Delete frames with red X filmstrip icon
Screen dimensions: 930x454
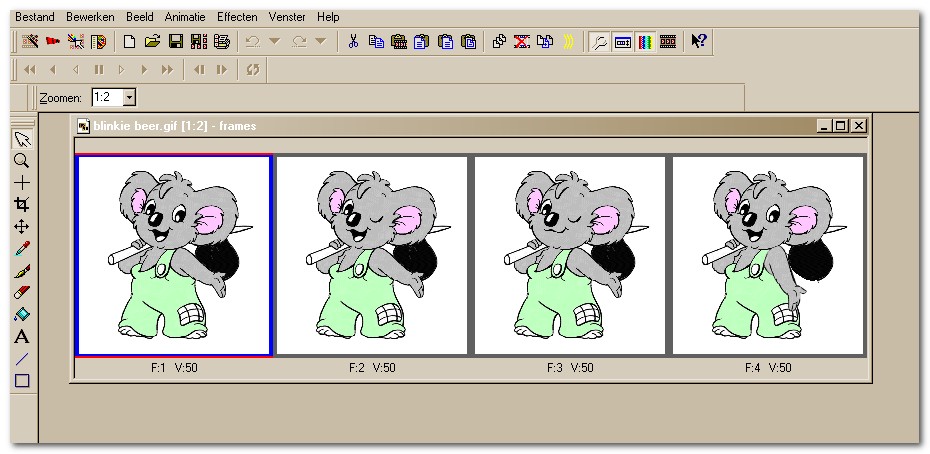click(x=522, y=42)
